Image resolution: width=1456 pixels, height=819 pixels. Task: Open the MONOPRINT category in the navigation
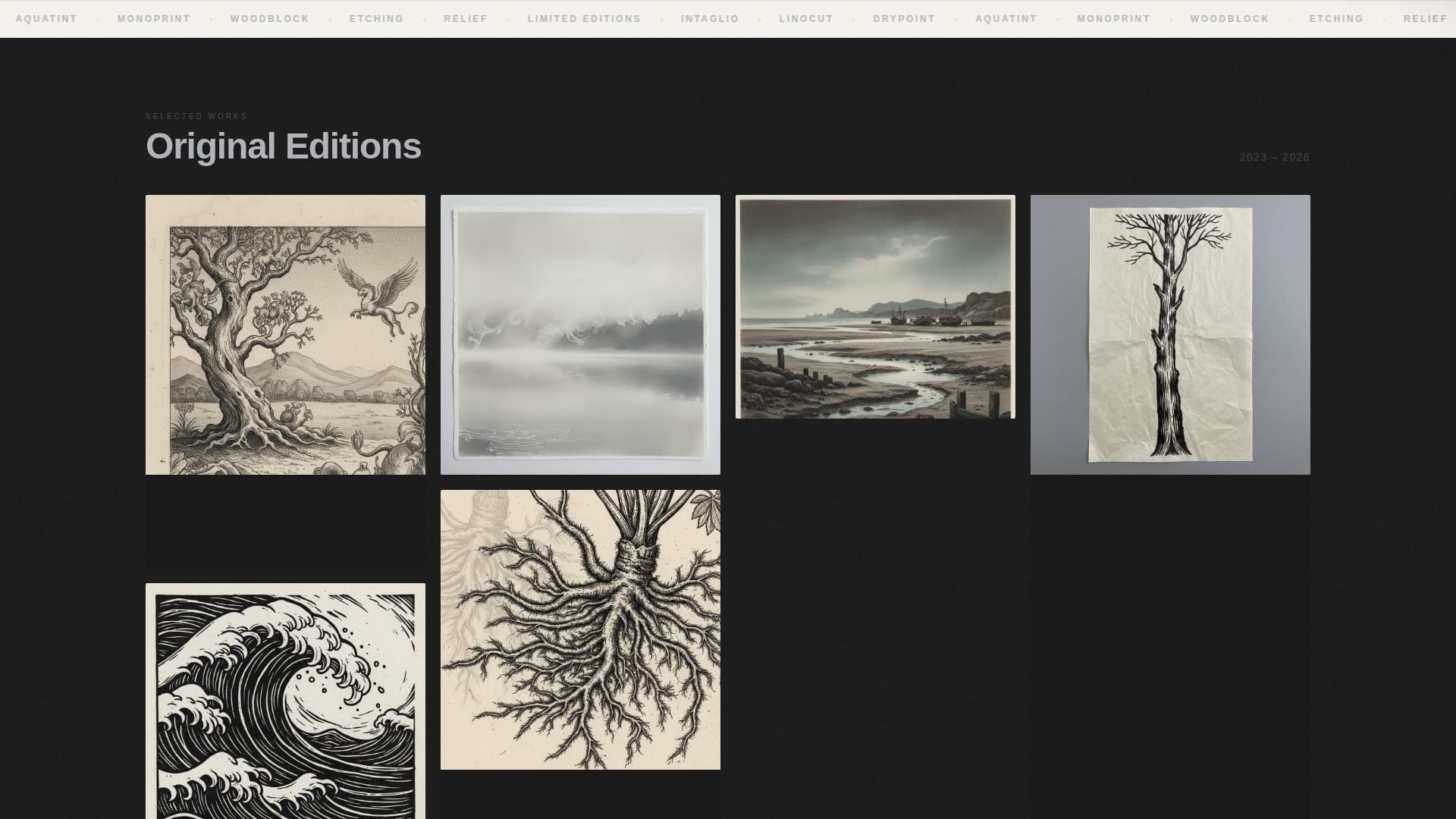pyautogui.click(x=153, y=19)
